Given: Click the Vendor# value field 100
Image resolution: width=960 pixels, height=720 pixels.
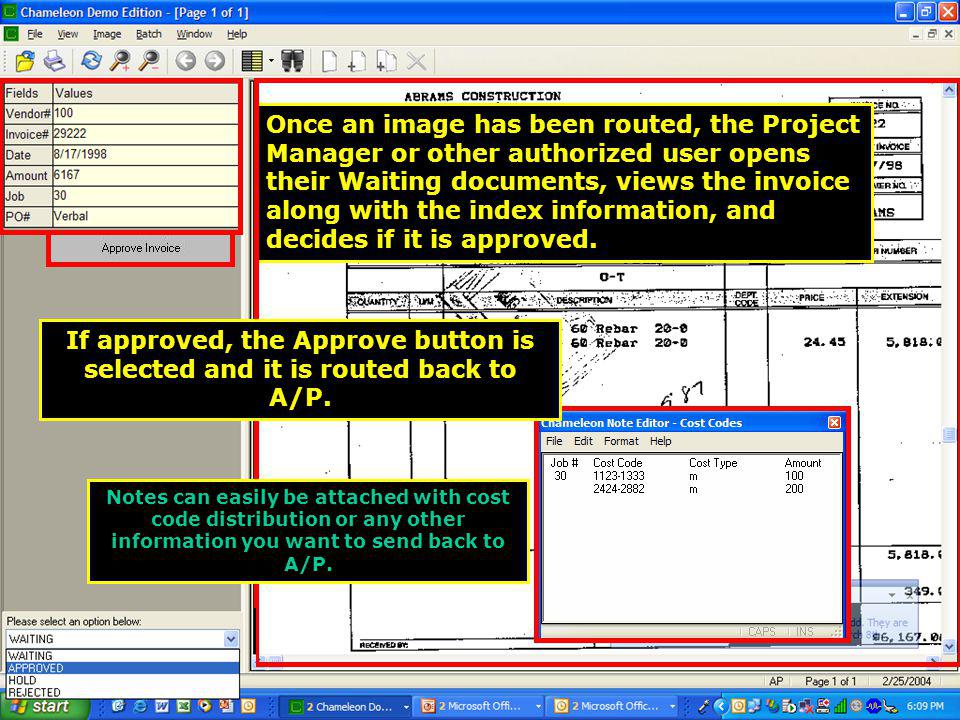Looking at the screenshot, I should 145,113.
